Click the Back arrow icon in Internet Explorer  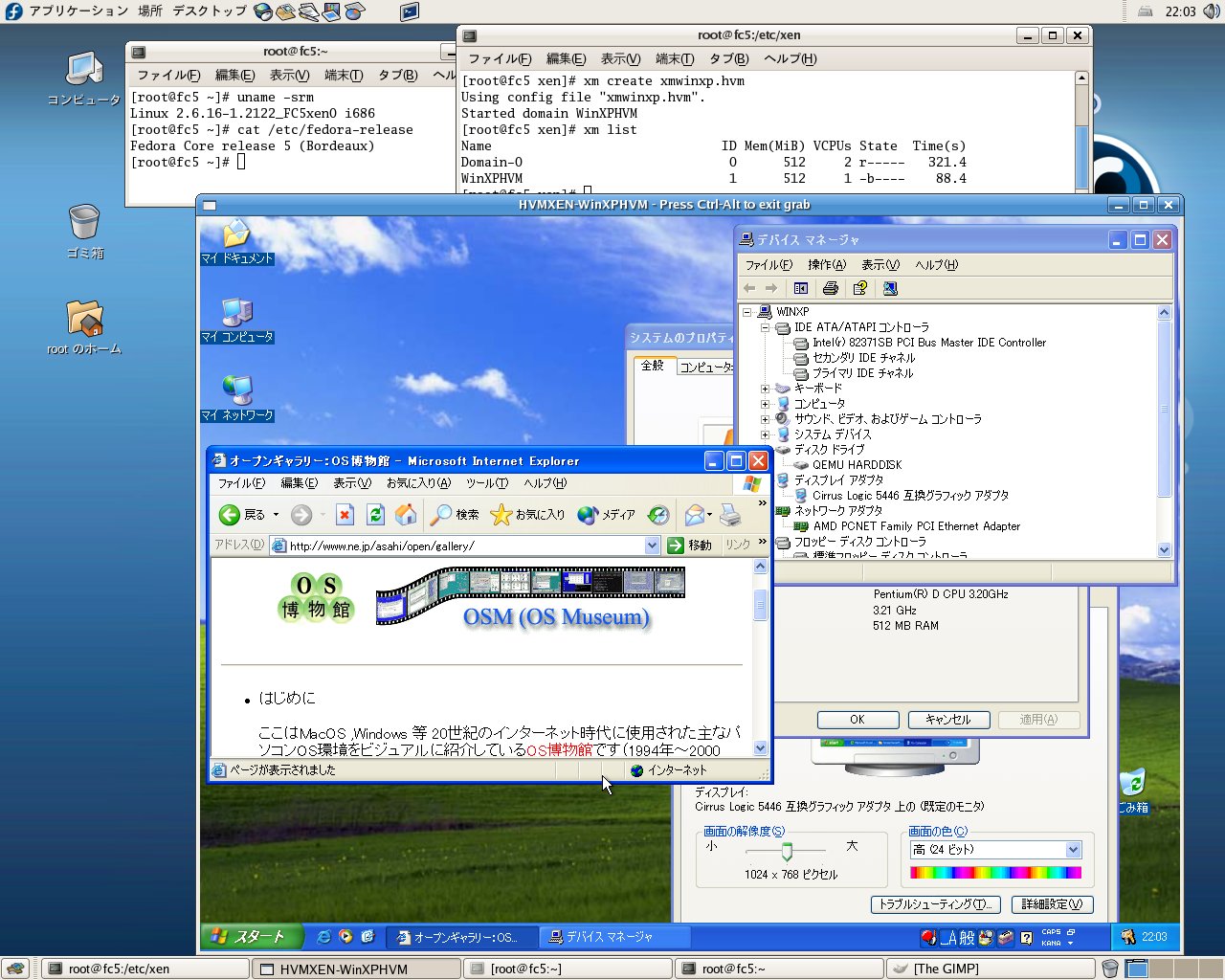[230, 515]
